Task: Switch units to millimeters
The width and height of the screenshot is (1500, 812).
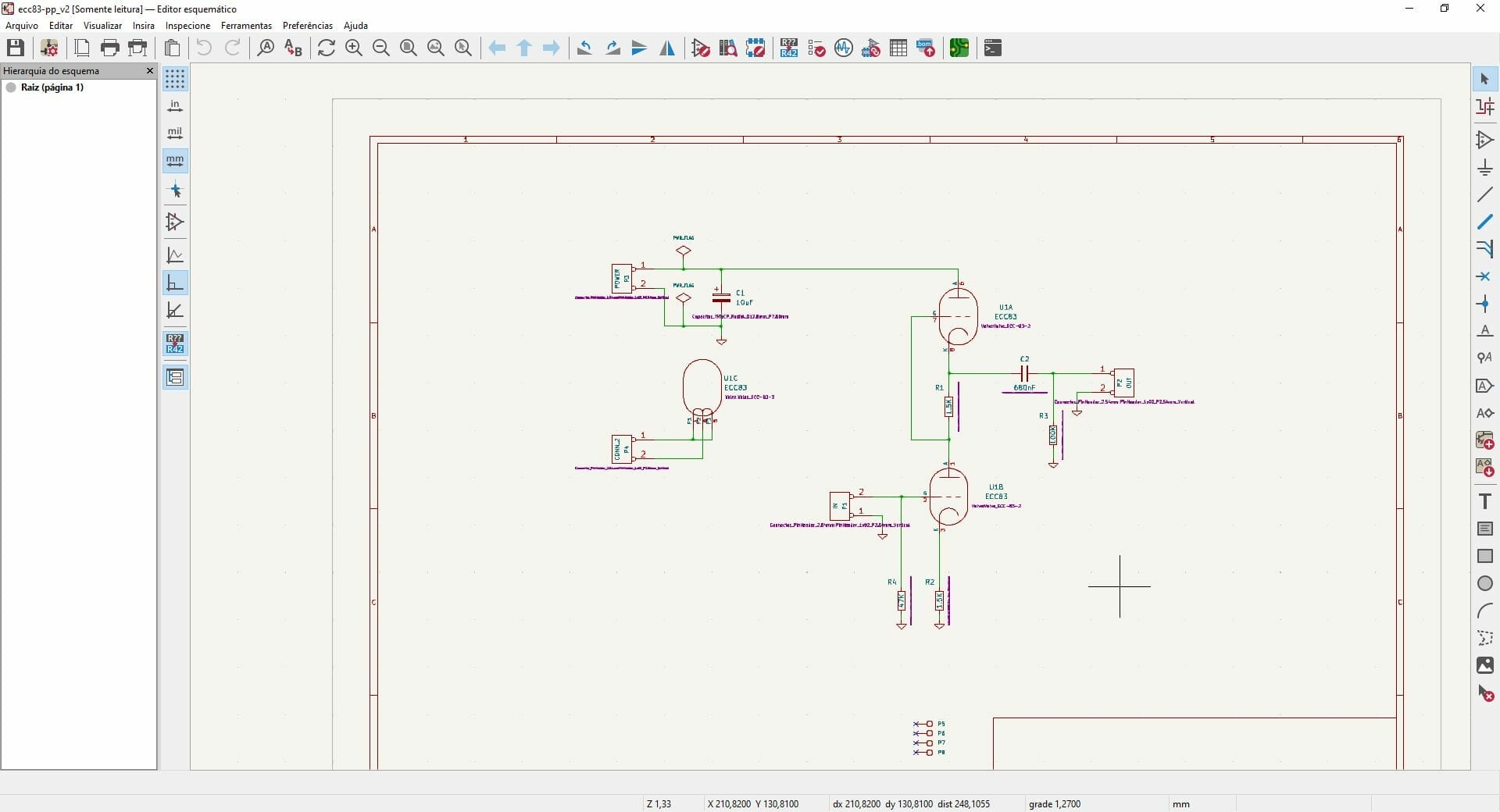Action: pyautogui.click(x=175, y=161)
